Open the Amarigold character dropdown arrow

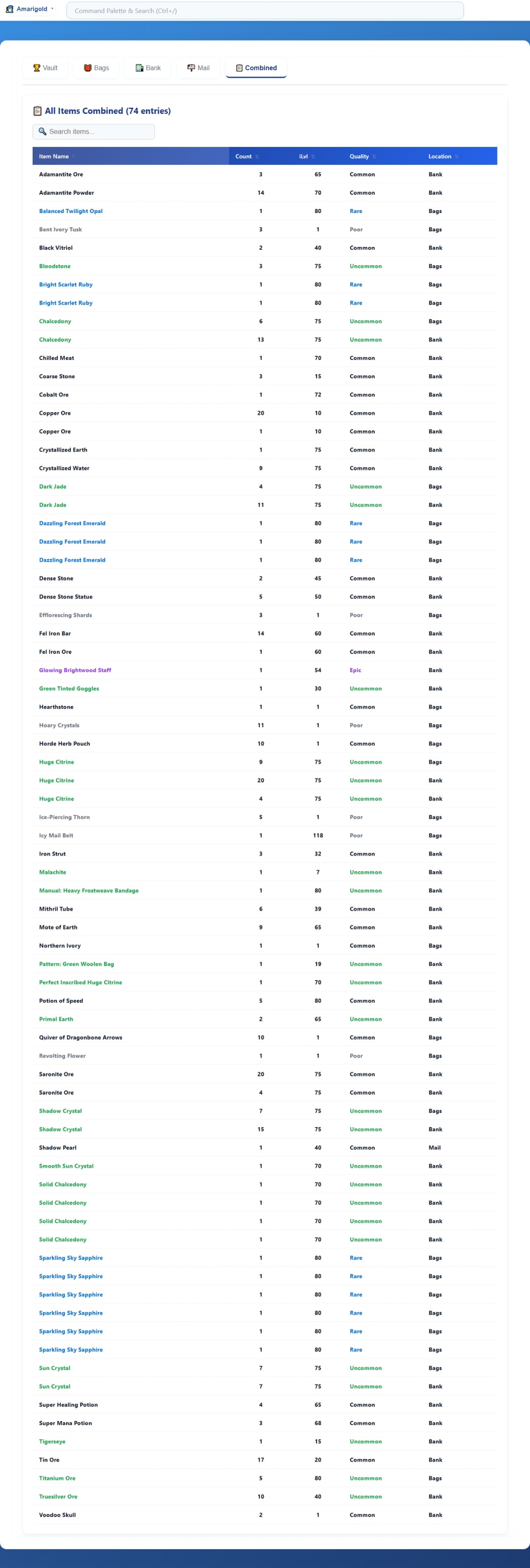52,9
